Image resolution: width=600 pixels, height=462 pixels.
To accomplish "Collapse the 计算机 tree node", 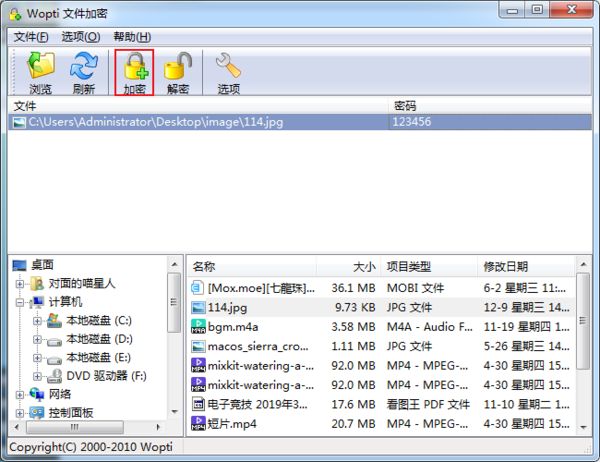I will [22, 302].
